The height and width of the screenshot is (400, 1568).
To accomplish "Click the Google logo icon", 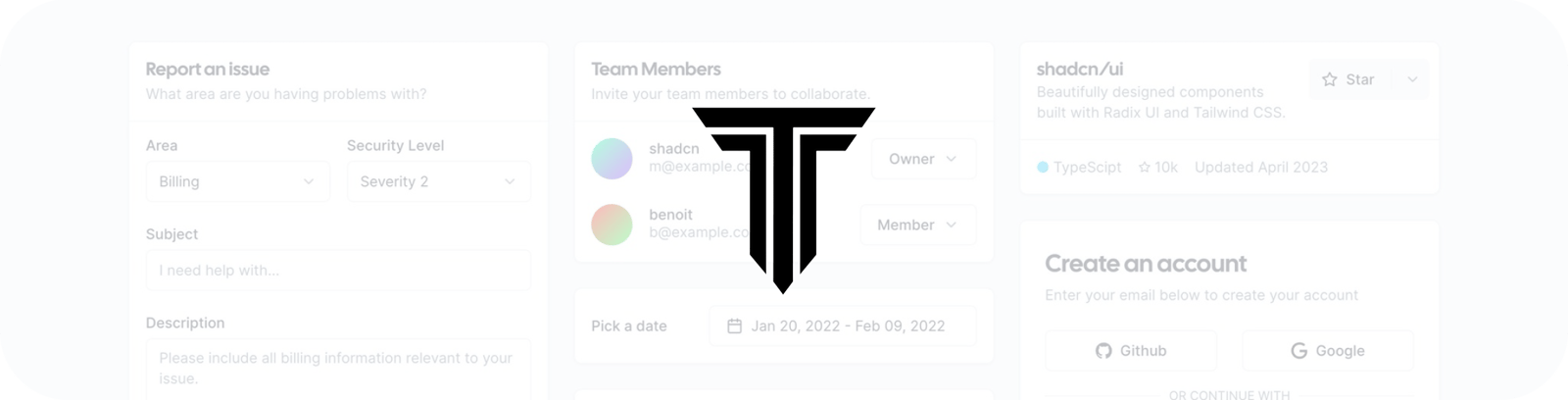I will (1298, 351).
